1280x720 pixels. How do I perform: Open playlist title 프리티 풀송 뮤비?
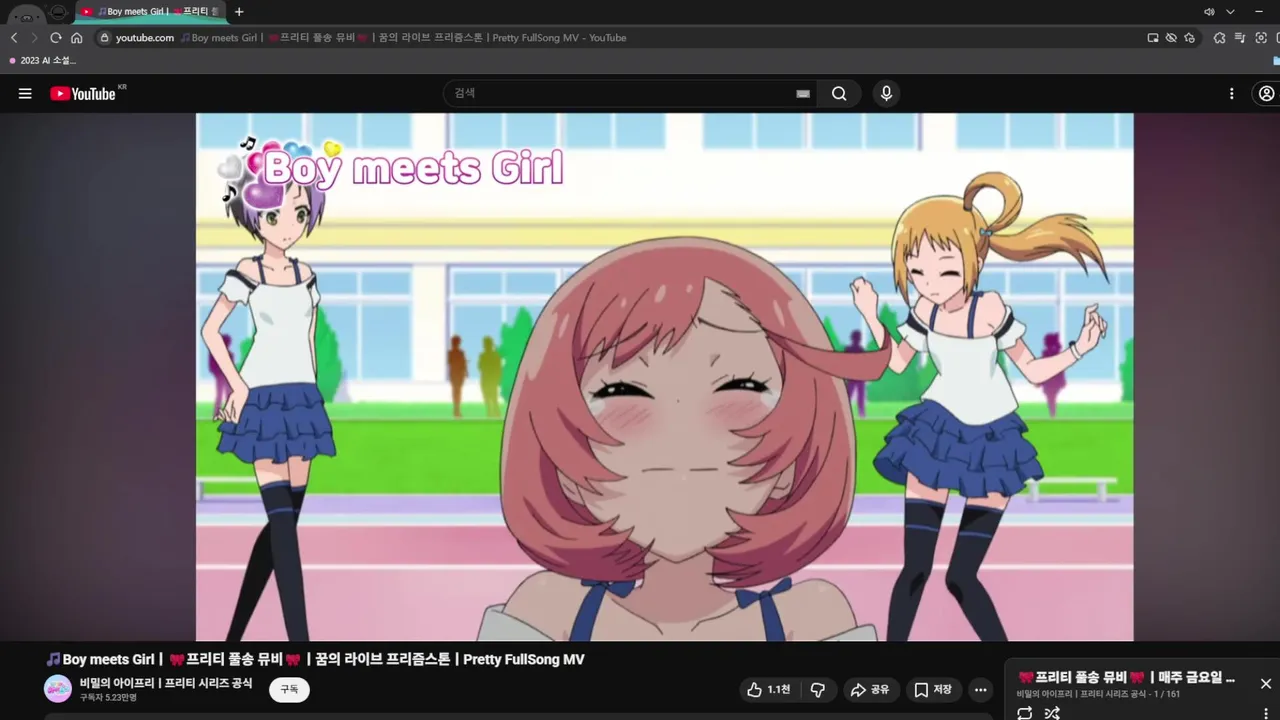click(x=1126, y=677)
